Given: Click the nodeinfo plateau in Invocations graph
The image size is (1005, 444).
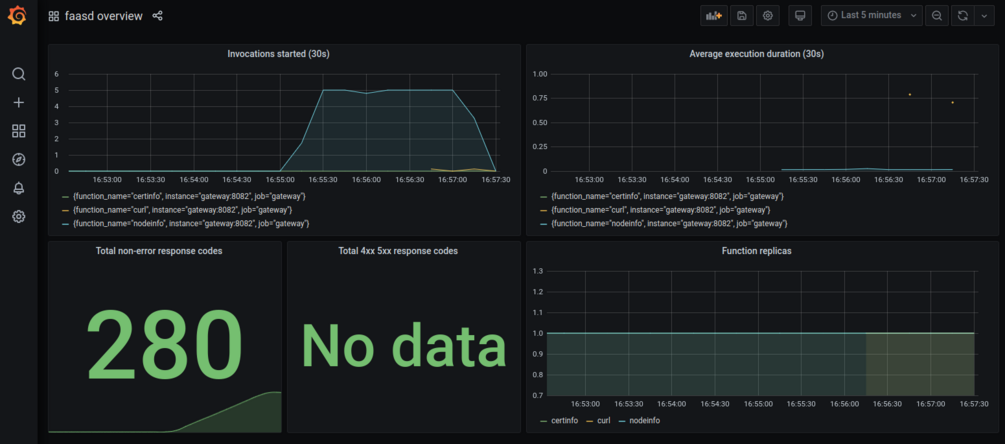Looking at the screenshot, I should [388, 90].
